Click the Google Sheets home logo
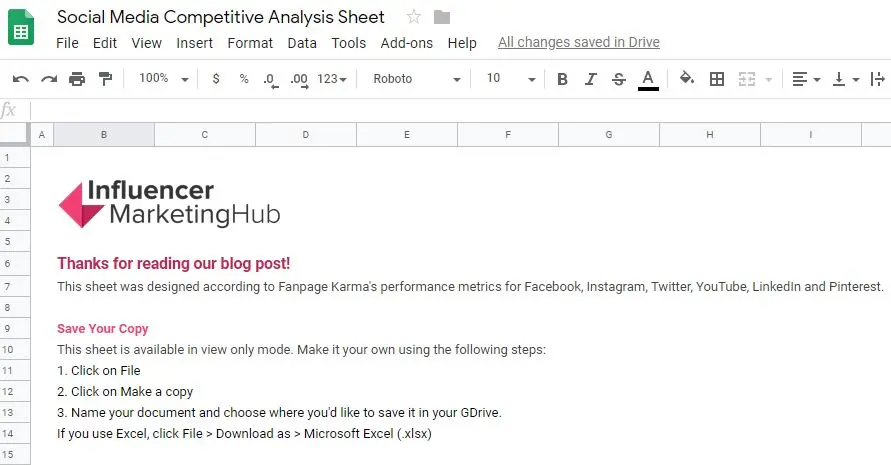Screen dimensions: 891x465 (22, 29)
